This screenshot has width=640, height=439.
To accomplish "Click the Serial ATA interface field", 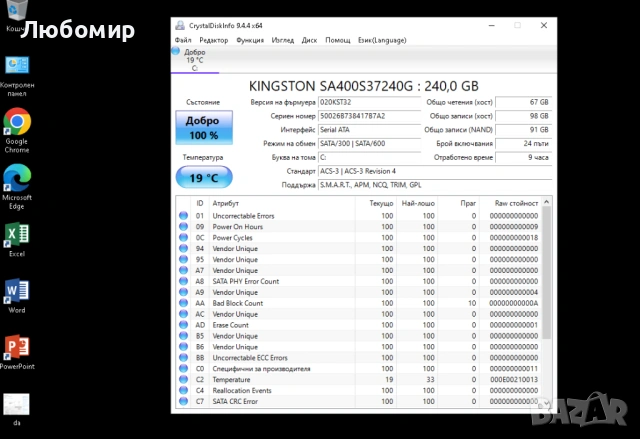I will [369, 130].
